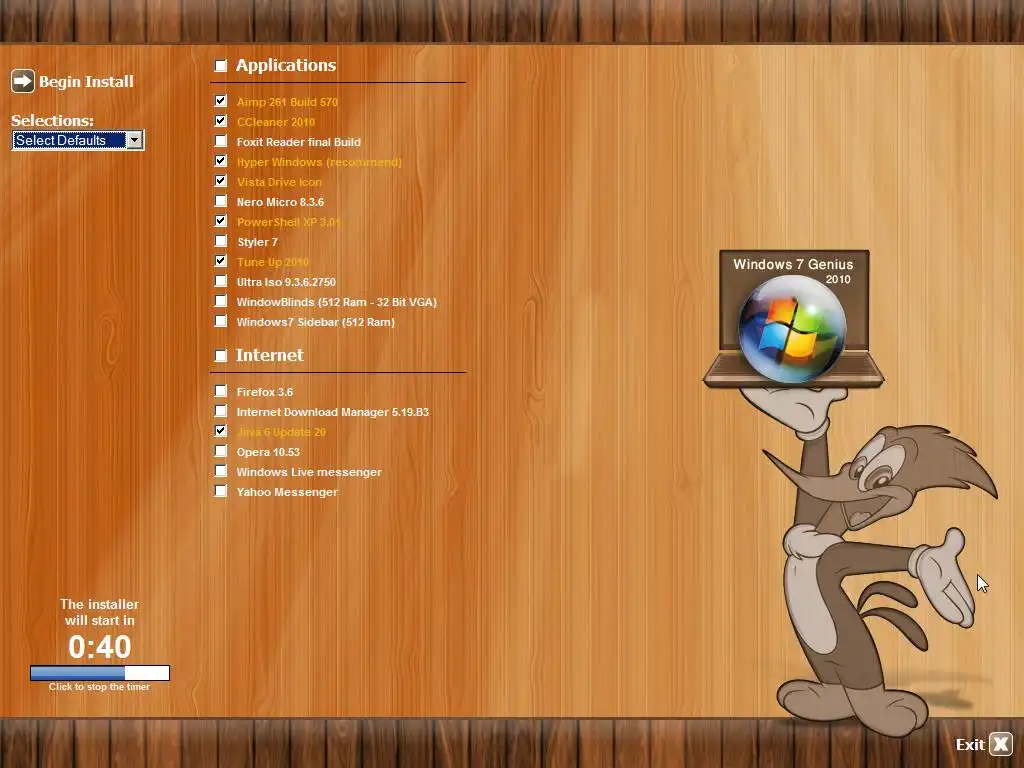The height and width of the screenshot is (768, 1024).
Task: Click the Select Defaults combo box field
Action: pos(78,140)
